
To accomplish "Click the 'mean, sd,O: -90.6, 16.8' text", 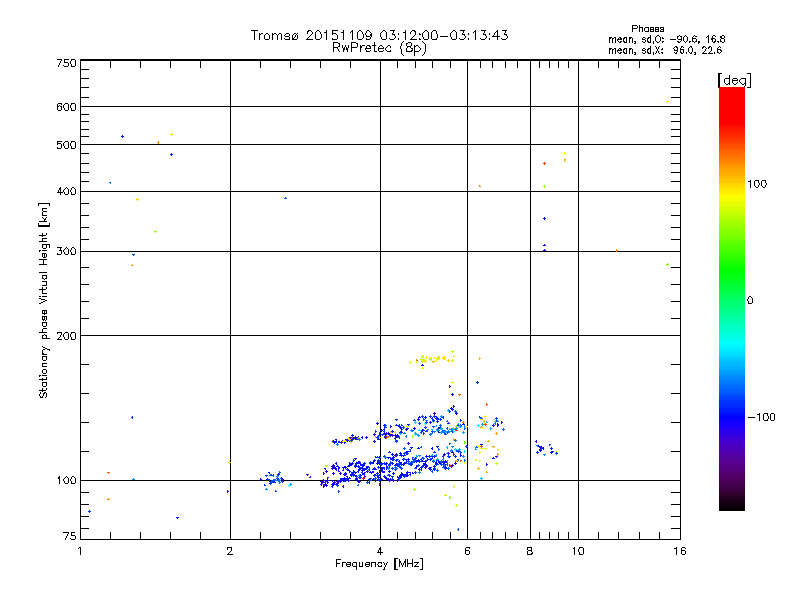I will (666, 39).
